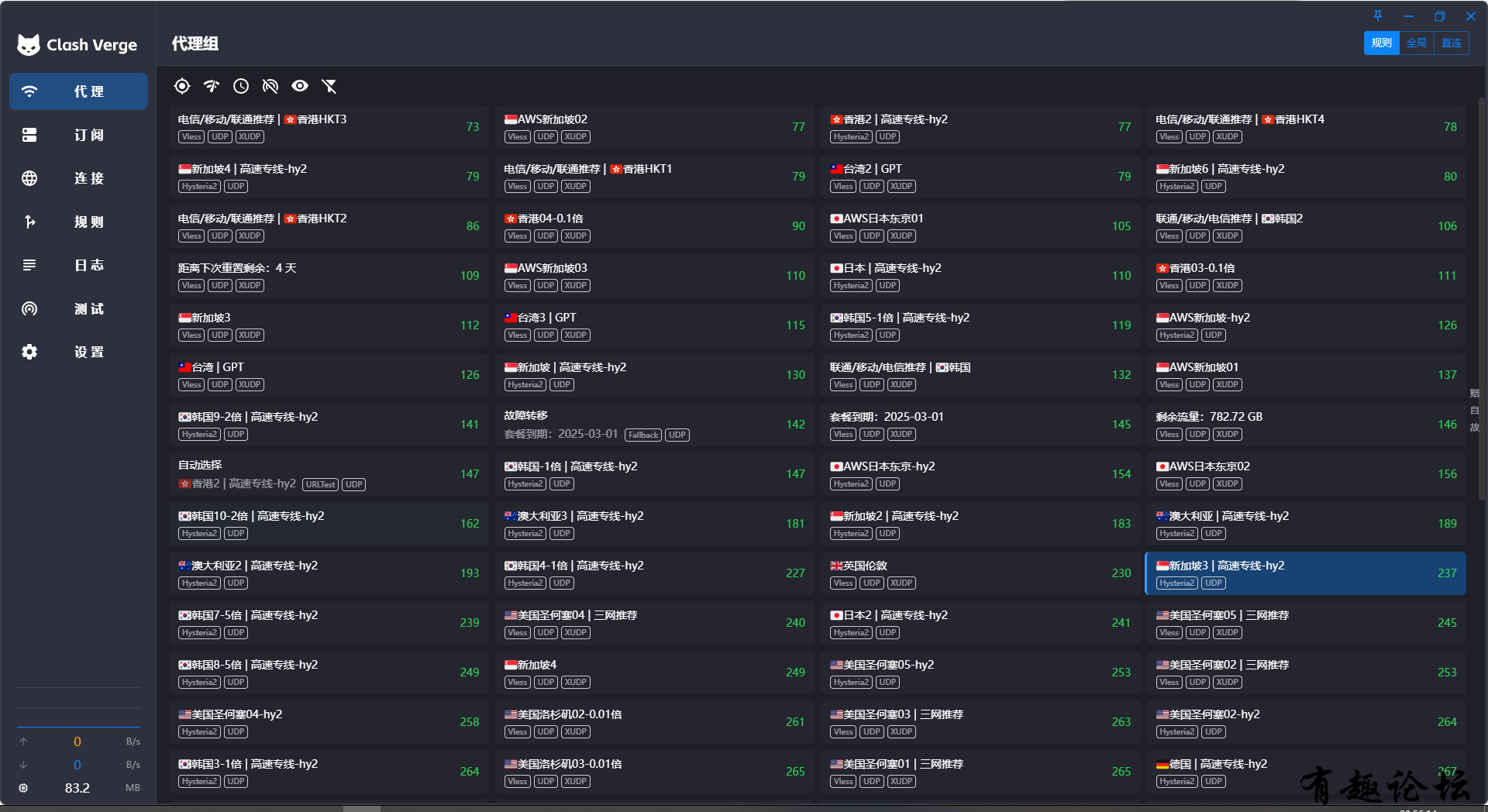
Task: Click the horizontal scrollbar at window bottom
Action: (x=361, y=808)
